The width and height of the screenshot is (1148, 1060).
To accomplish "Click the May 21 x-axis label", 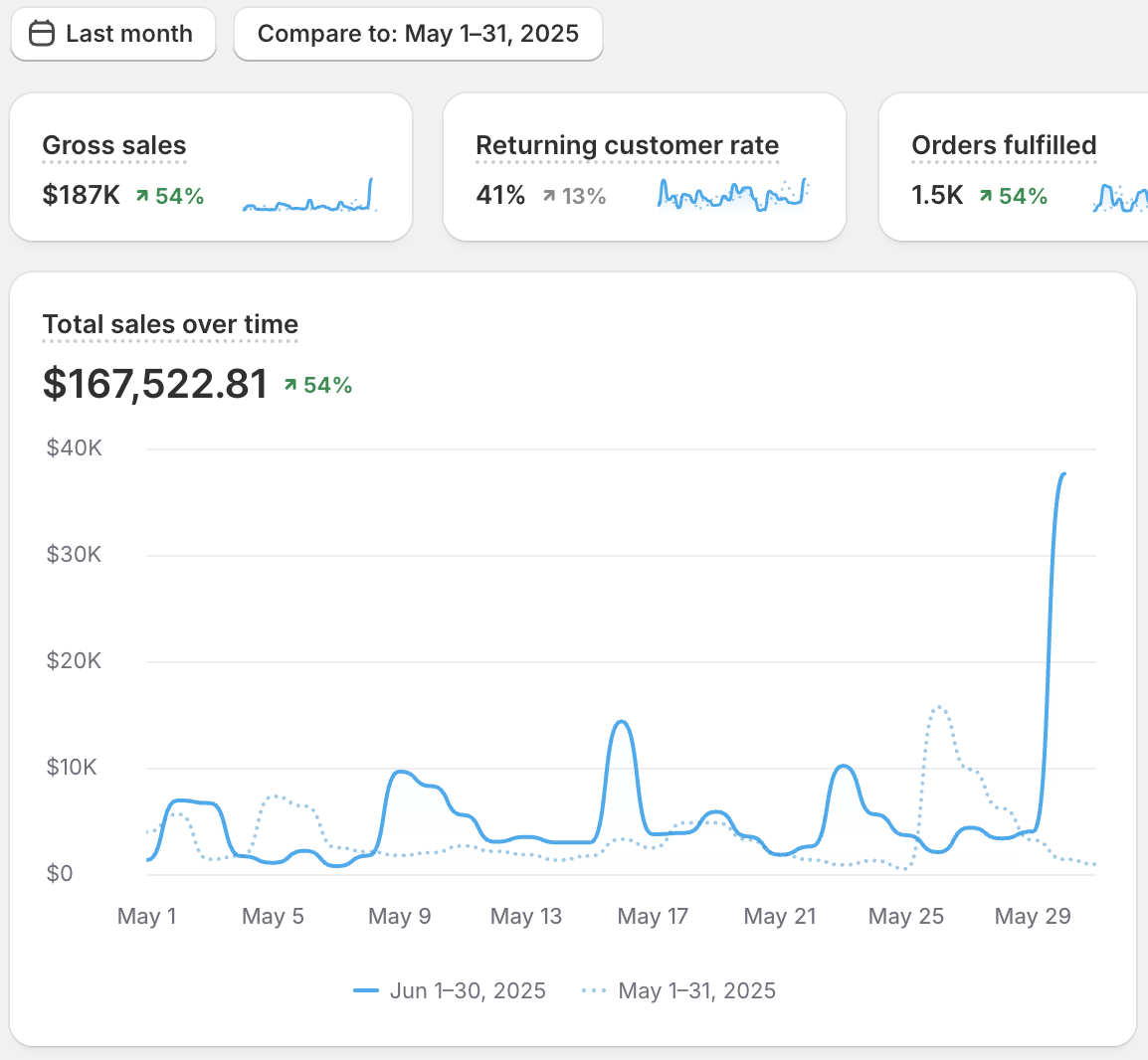I will click(x=780, y=916).
